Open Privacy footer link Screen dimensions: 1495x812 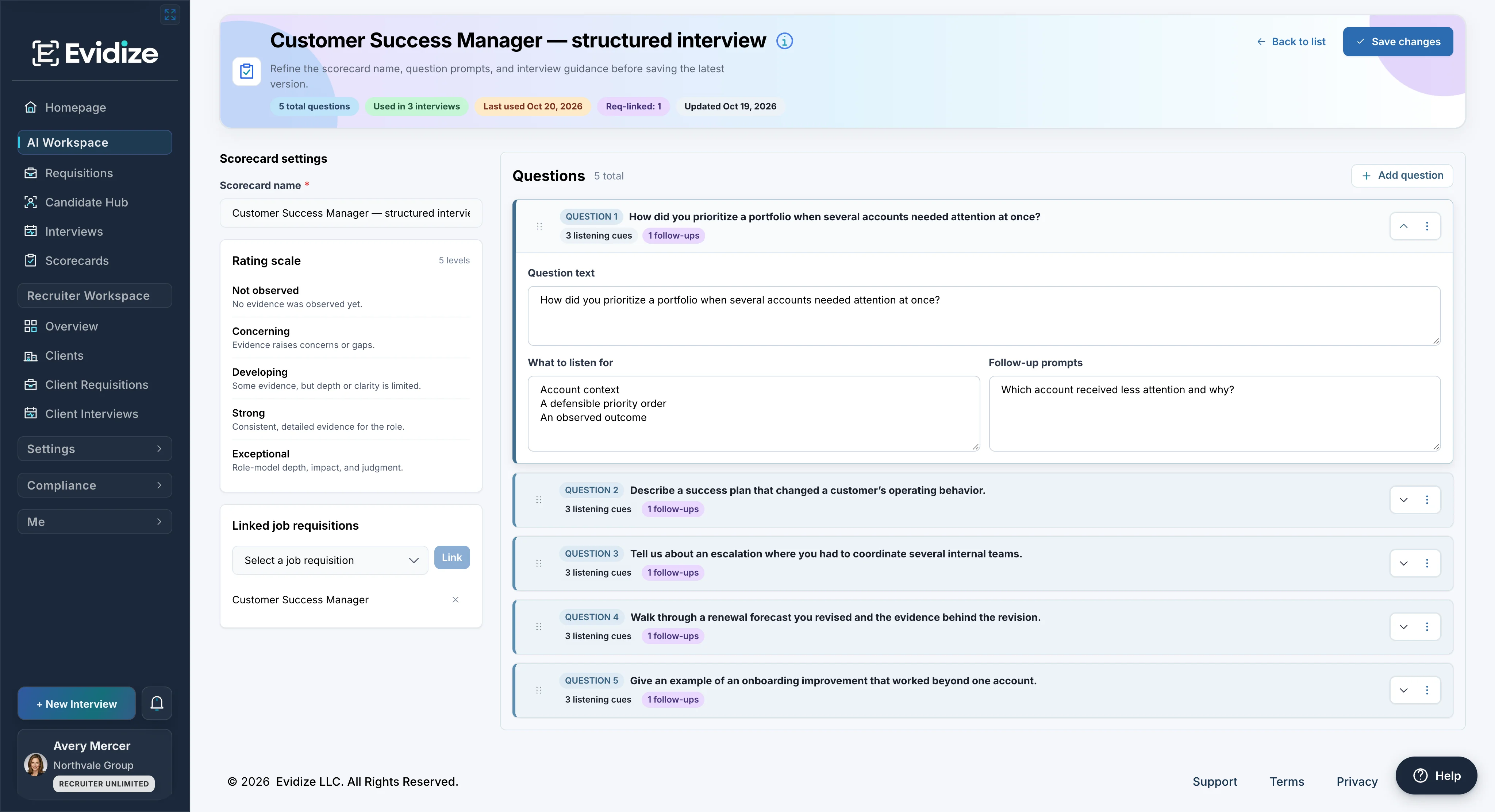pos(1357,781)
